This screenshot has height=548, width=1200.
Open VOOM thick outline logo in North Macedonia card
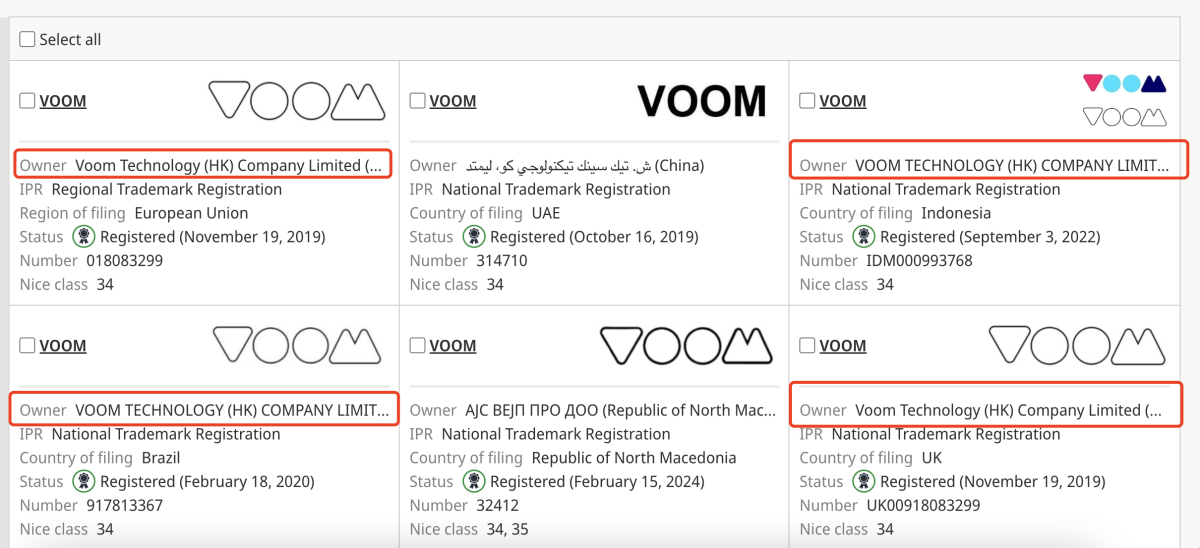(x=686, y=346)
